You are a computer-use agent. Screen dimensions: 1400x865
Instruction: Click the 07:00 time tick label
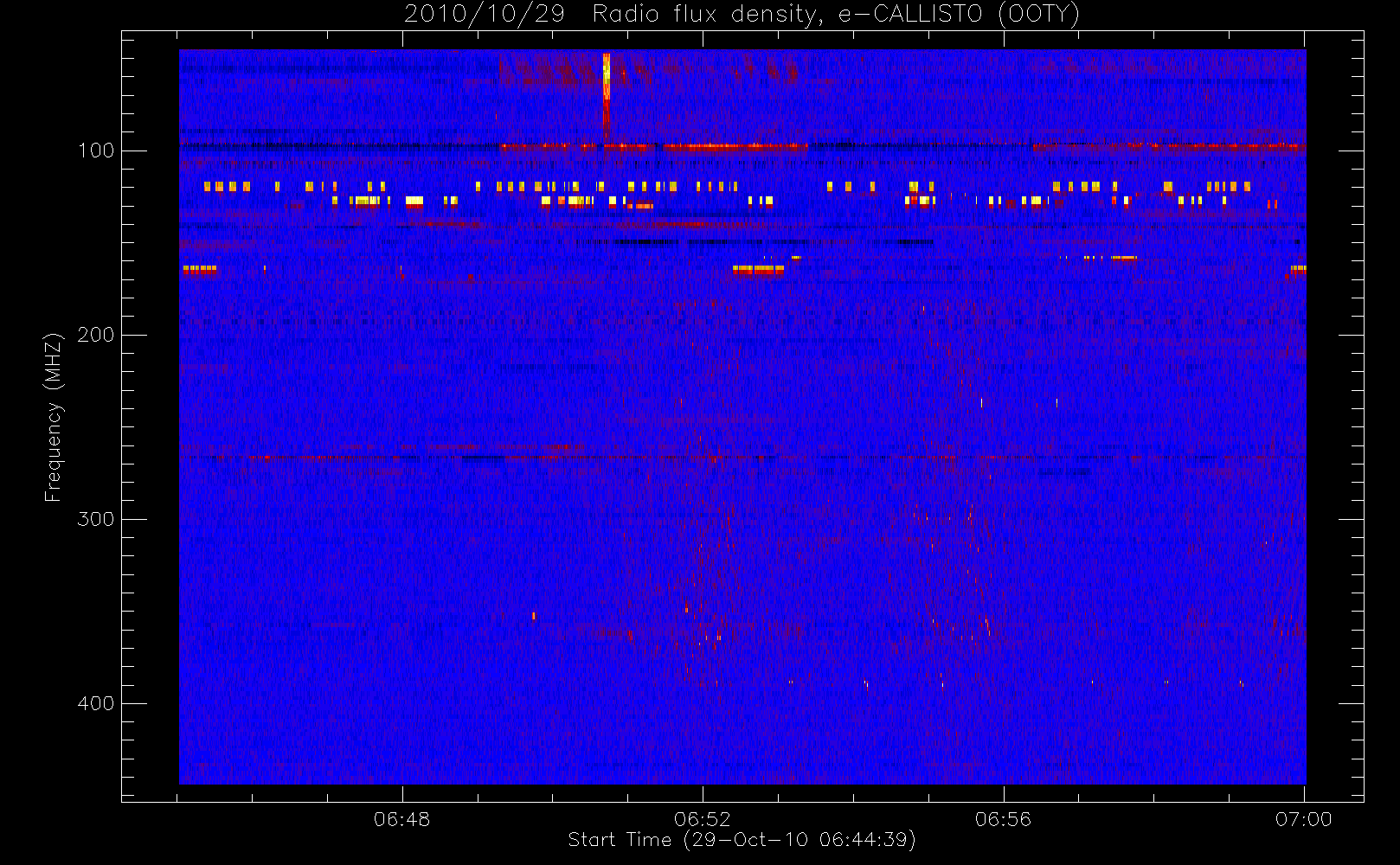tap(1304, 819)
